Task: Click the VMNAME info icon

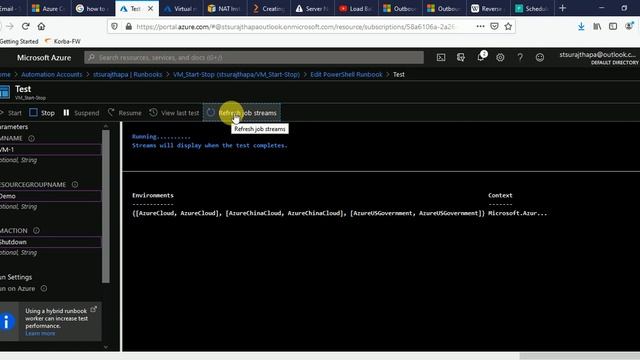Action: tap(31, 138)
